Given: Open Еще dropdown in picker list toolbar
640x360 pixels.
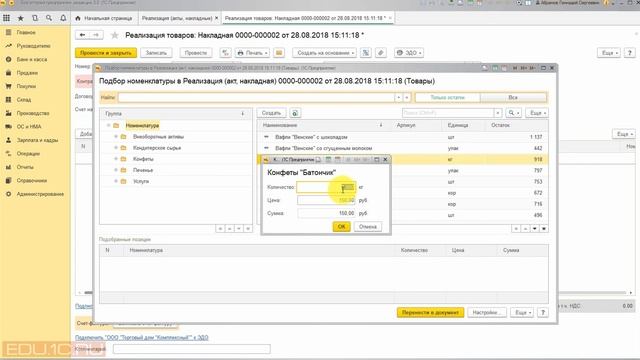Looking at the screenshot, I should tap(537, 113).
